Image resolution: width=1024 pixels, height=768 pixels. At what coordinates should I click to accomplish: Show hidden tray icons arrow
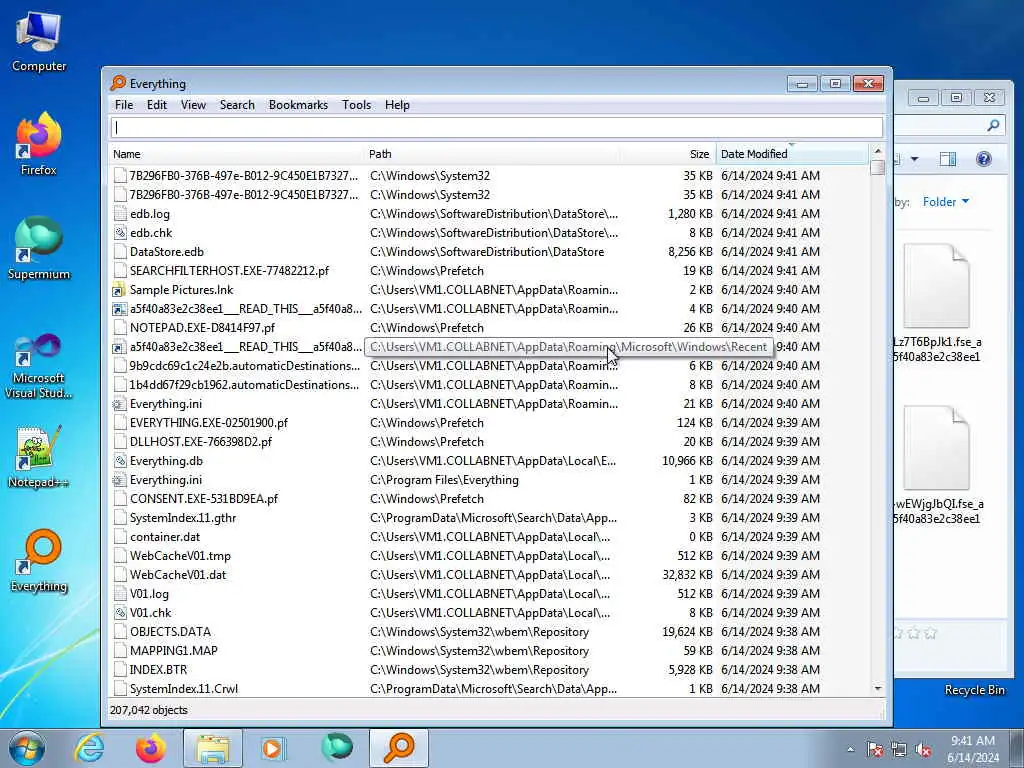[x=850, y=750]
